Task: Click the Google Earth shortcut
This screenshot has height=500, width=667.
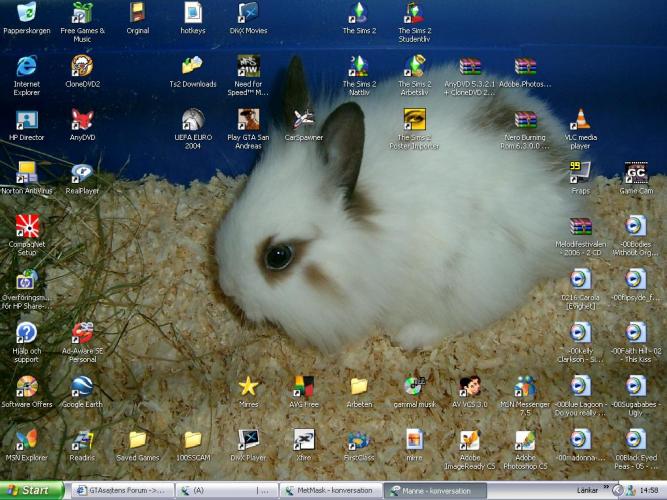Action: tap(82, 387)
